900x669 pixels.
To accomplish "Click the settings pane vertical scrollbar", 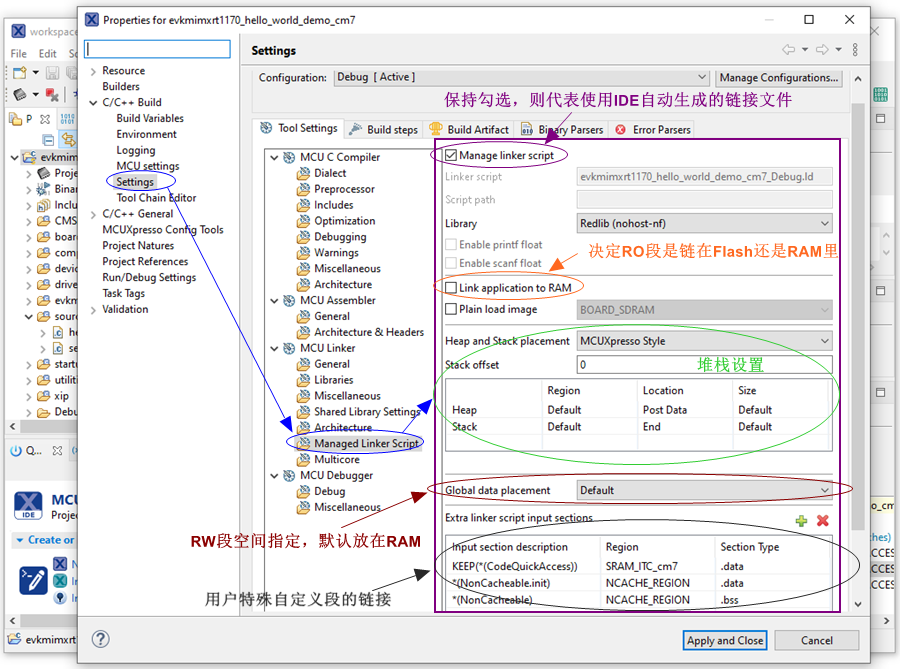I will click(858, 316).
